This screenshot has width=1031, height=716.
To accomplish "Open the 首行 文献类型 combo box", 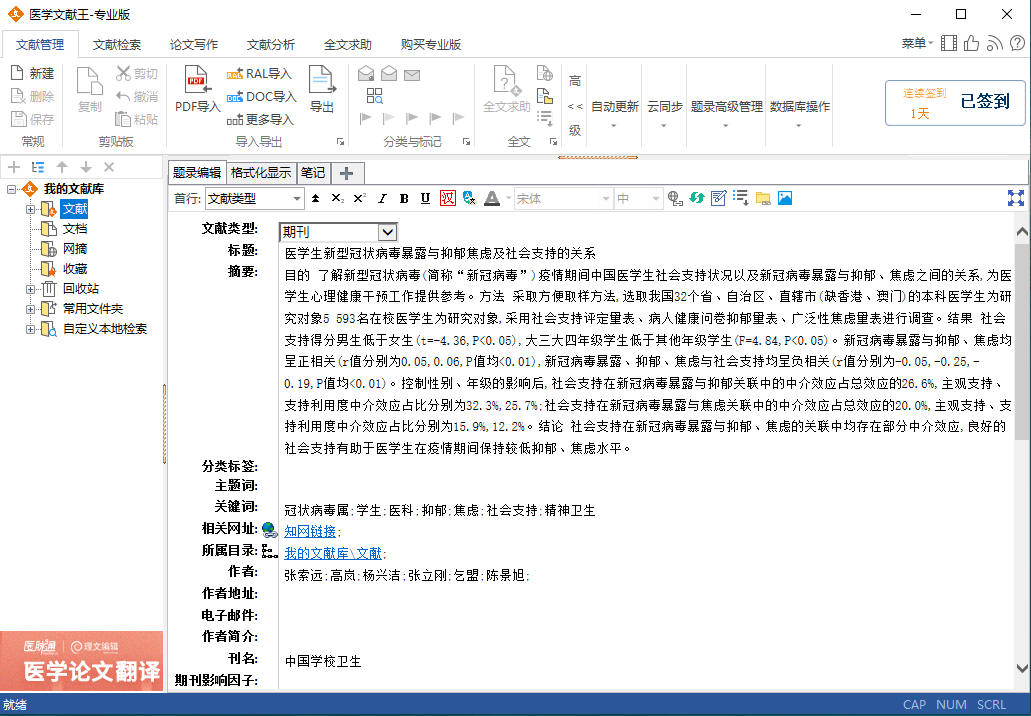I will pos(296,198).
